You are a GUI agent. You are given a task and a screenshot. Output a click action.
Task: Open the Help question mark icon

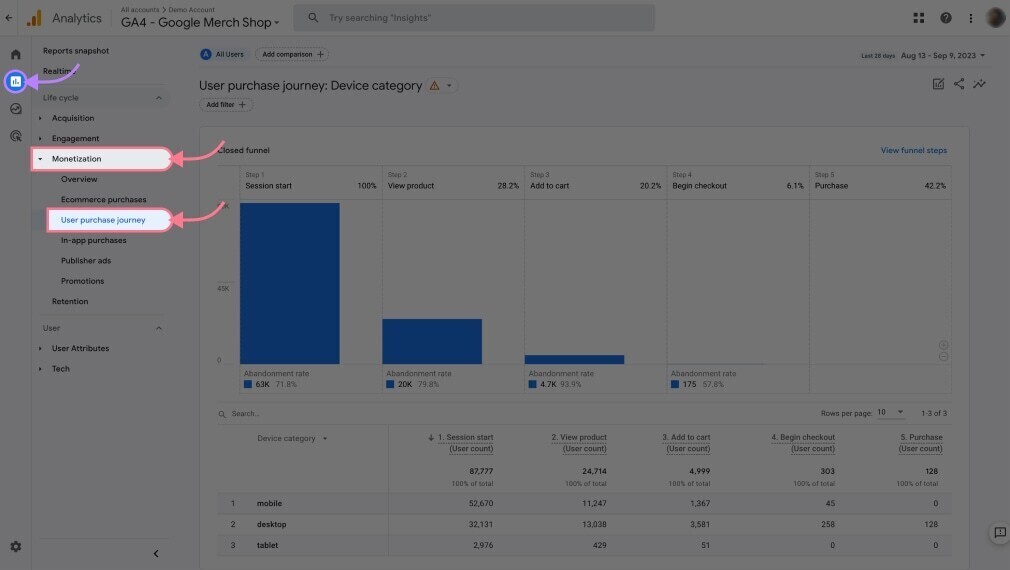(946, 18)
